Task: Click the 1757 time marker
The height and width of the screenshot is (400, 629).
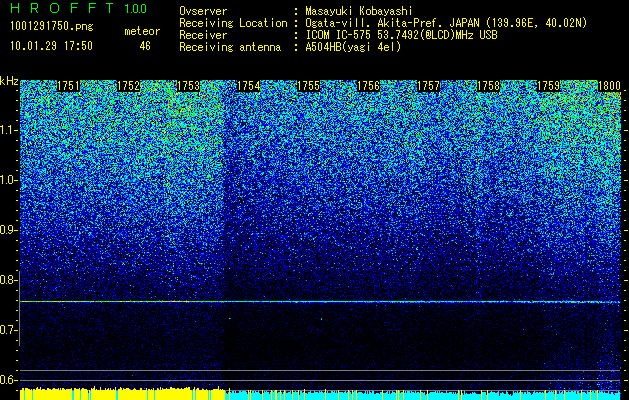Action: point(428,86)
